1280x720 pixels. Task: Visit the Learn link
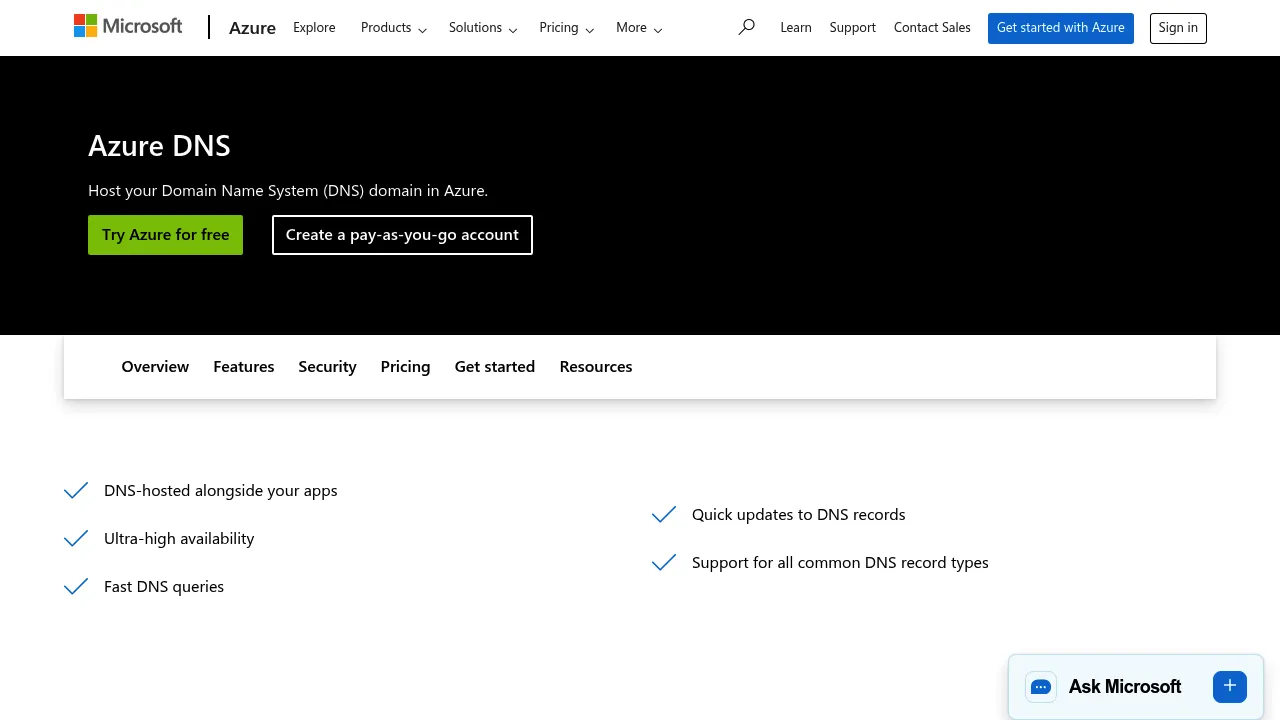click(x=796, y=28)
